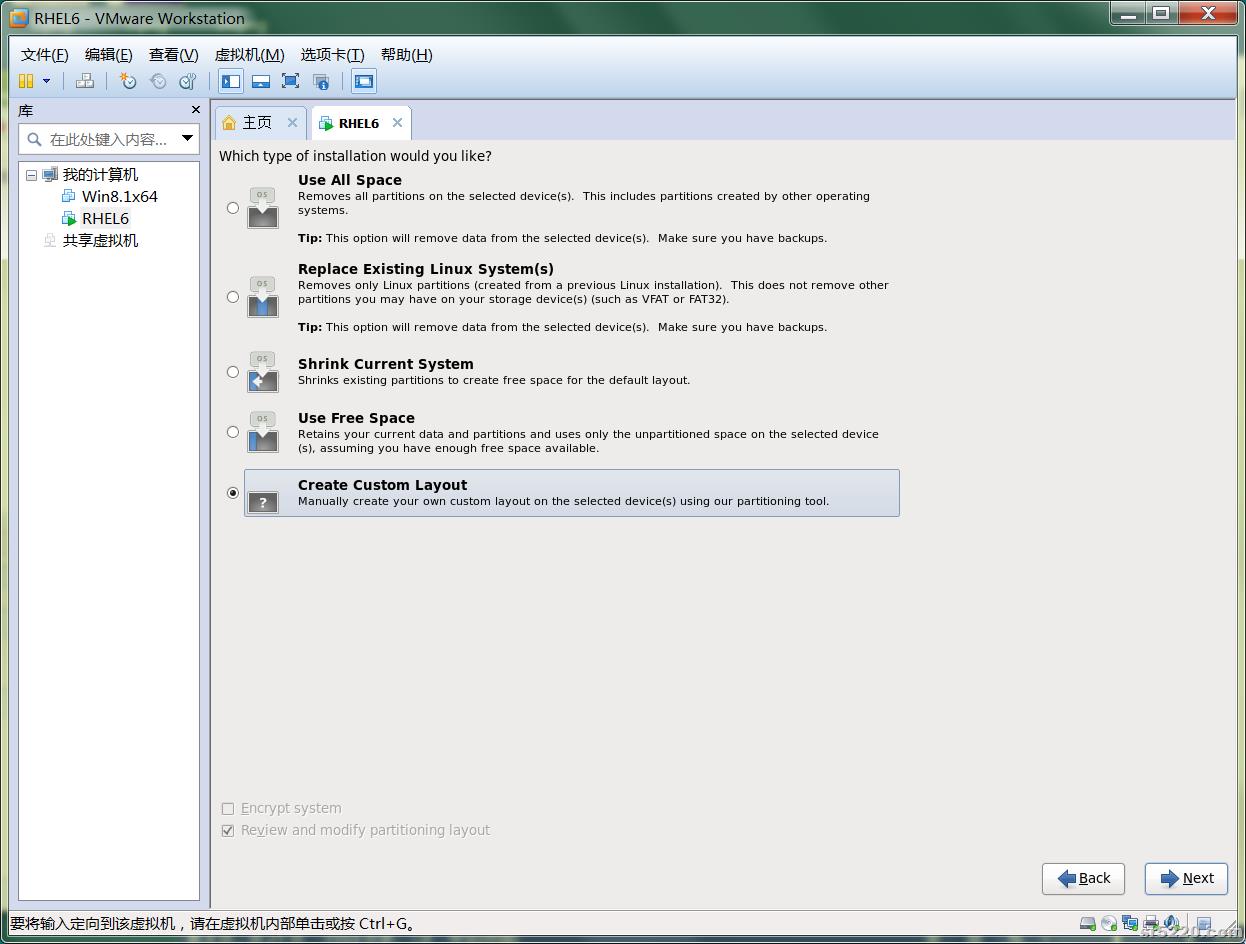The height and width of the screenshot is (944, 1246).
Task: Collapse the 我的计算机 tree node
Action: pyautogui.click(x=31, y=175)
